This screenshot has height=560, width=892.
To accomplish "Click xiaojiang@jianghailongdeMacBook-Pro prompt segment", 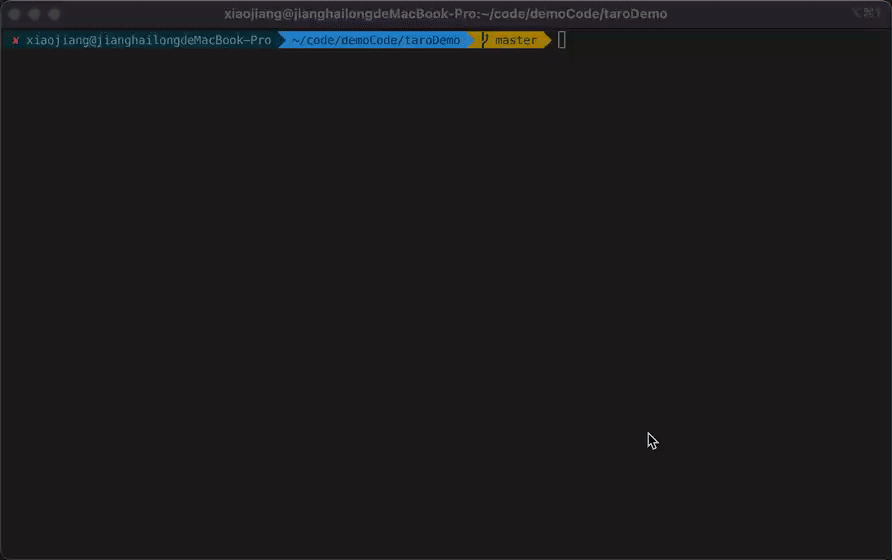I will [x=148, y=40].
